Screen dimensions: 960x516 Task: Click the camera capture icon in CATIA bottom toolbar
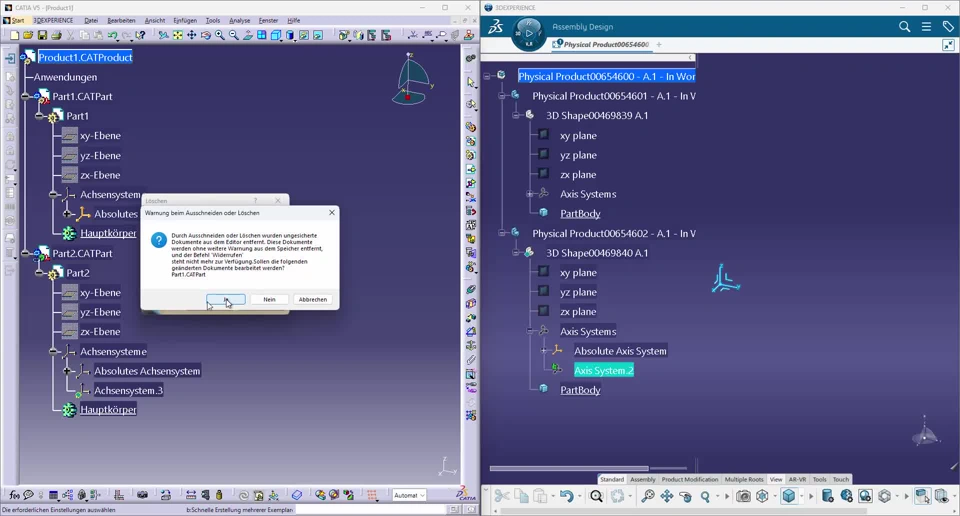click(x=143, y=495)
